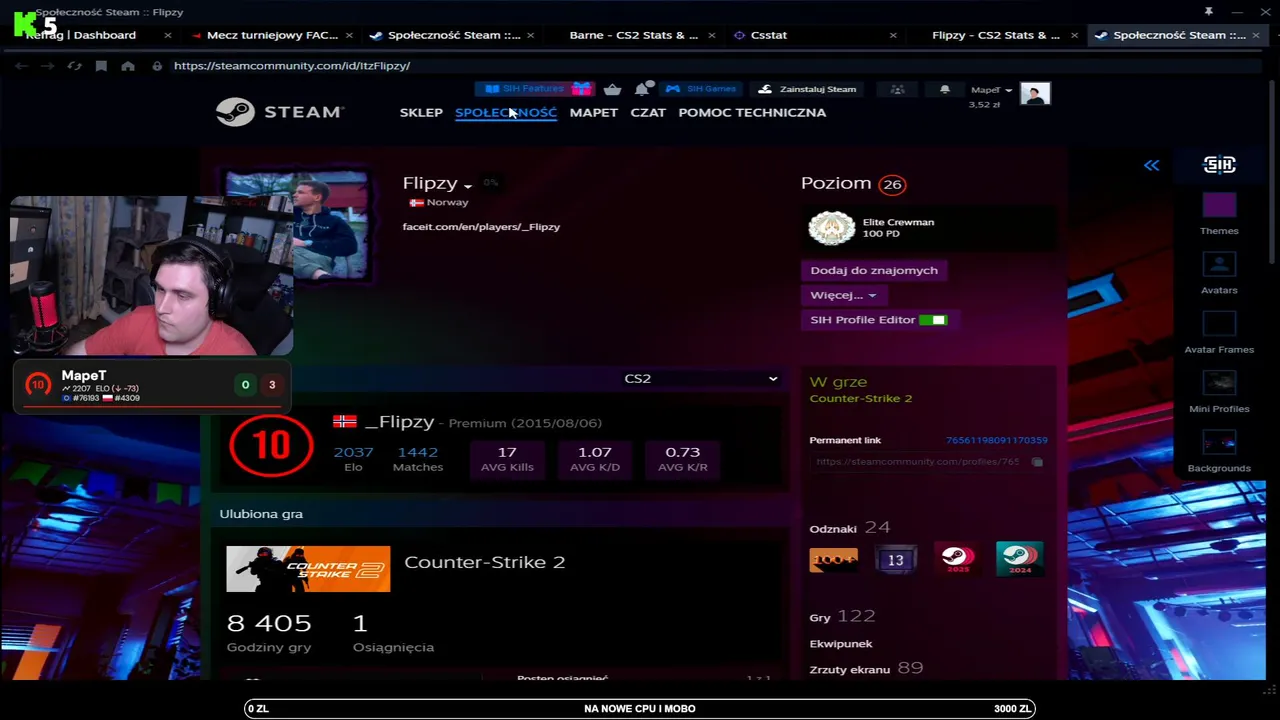Viewport: 1280px width, 720px height.
Task: Click the 100+ badge icon
Action: tap(834, 559)
